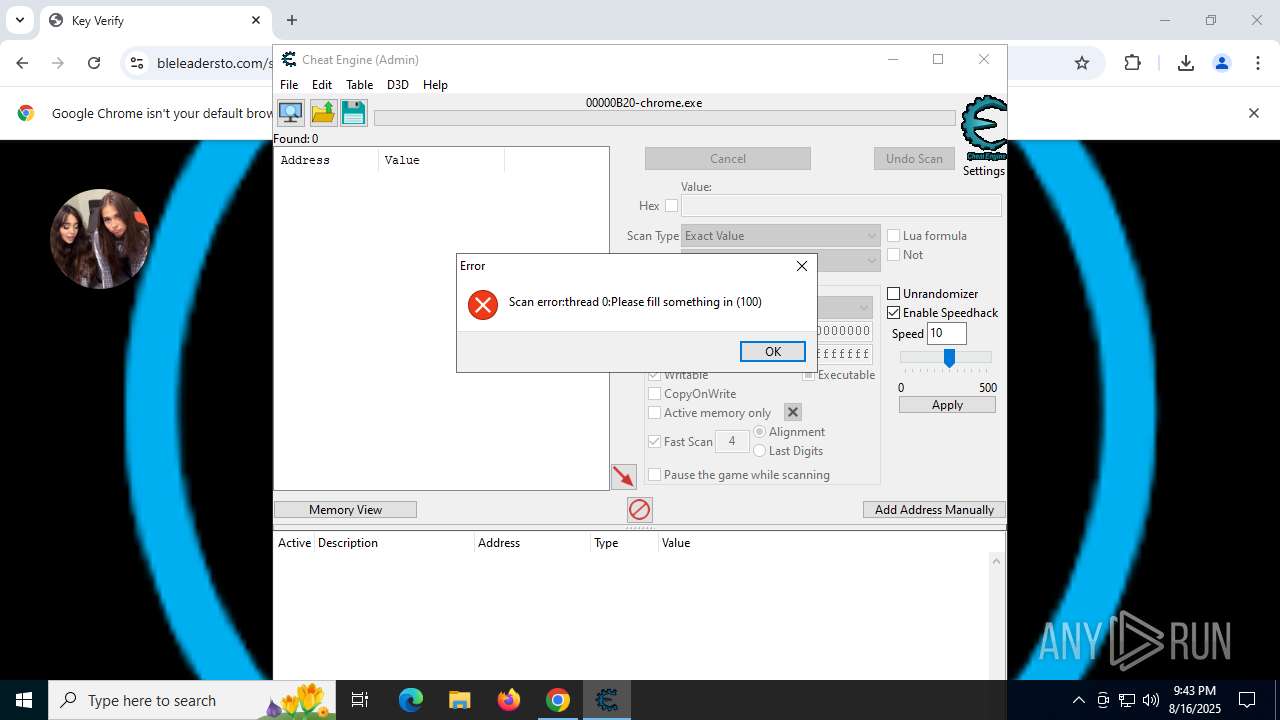Viewport: 1280px width, 720px height.
Task: Confirm the error with OK
Action: [x=773, y=352]
